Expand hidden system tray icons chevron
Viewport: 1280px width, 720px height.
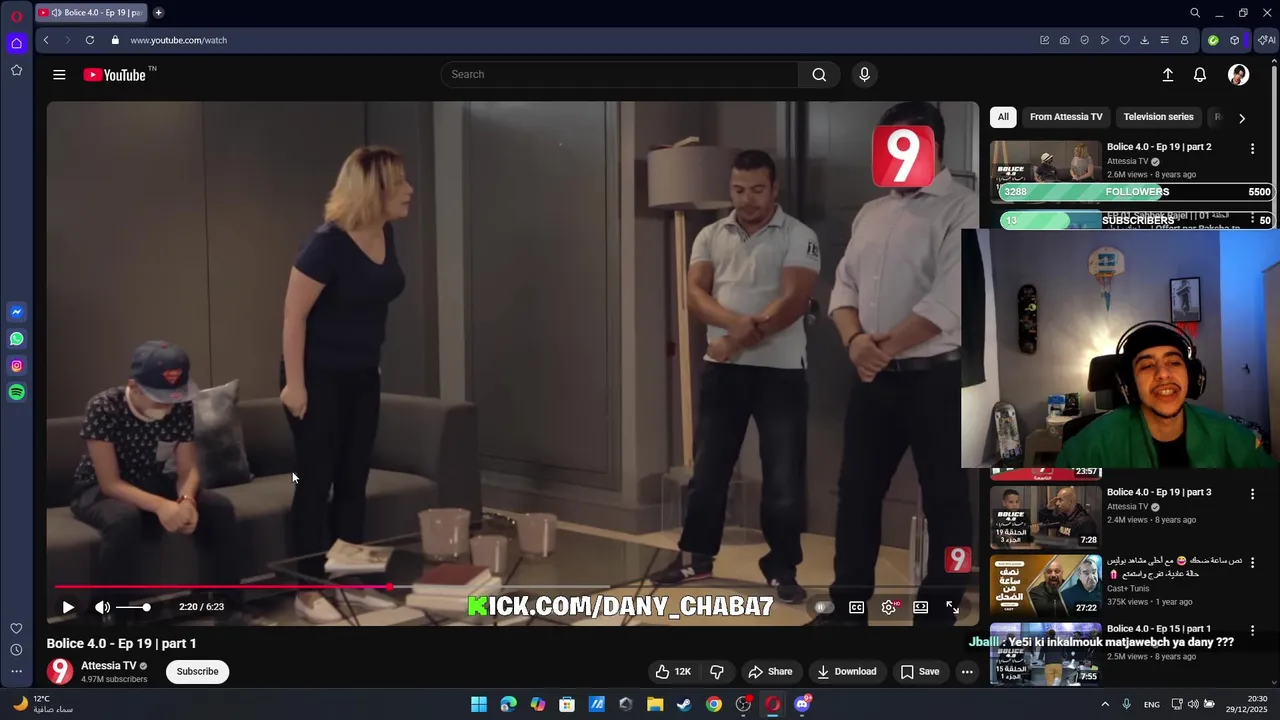click(1105, 704)
